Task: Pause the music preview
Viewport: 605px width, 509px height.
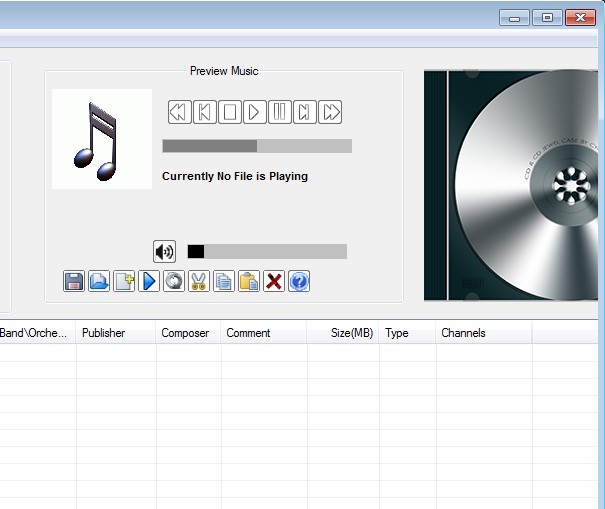Action: pos(280,111)
